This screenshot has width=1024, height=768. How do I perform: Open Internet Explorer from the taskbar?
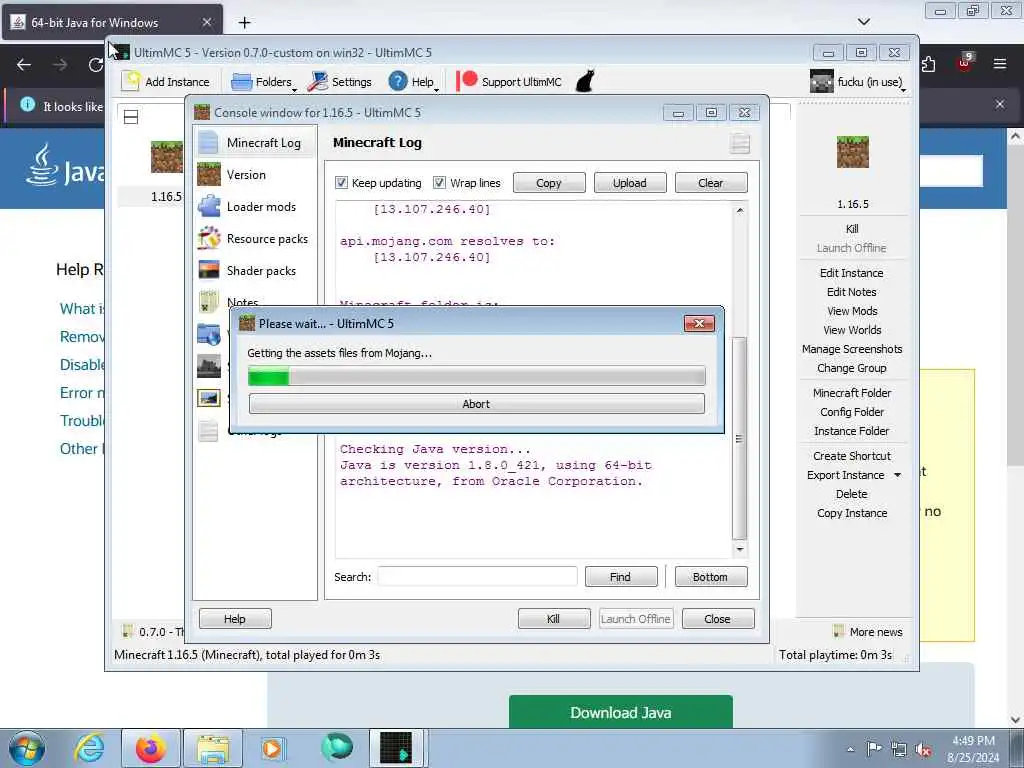click(89, 748)
